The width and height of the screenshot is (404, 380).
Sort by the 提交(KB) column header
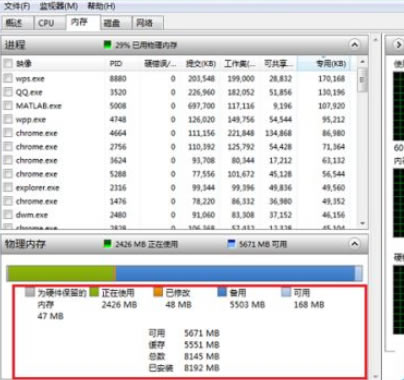tap(201, 63)
